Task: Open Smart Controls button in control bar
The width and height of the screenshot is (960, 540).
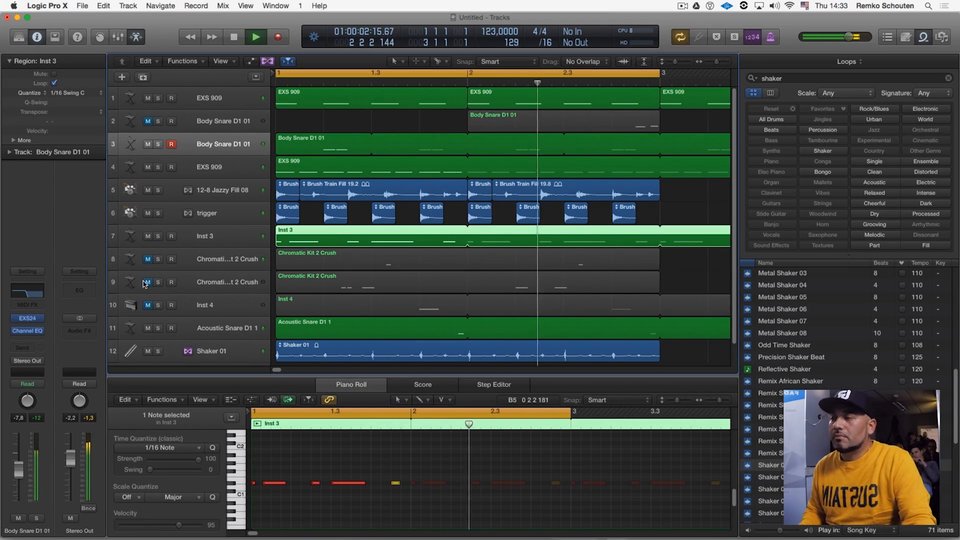Action: 99,37
